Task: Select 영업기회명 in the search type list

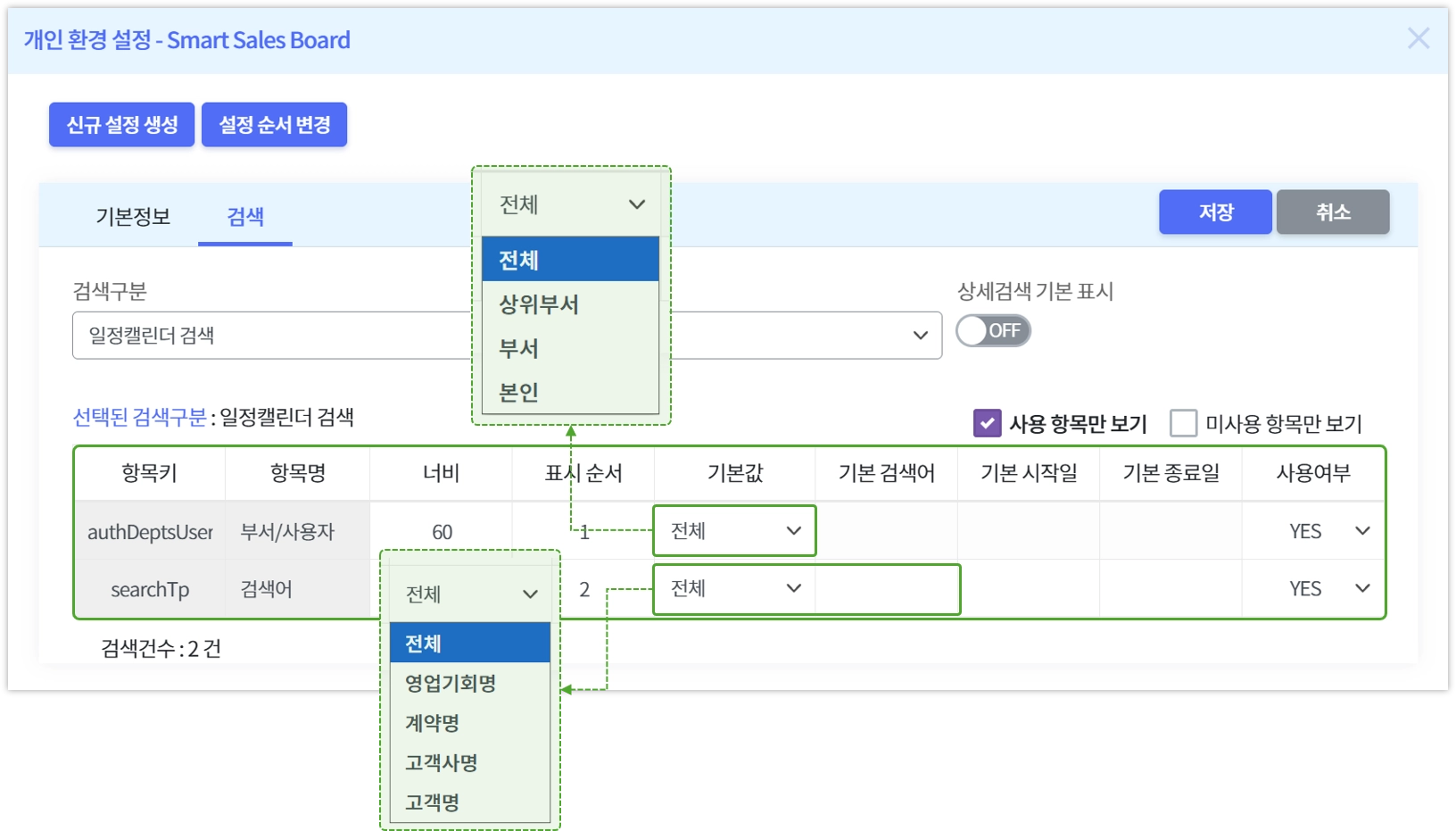Action: 469,683
